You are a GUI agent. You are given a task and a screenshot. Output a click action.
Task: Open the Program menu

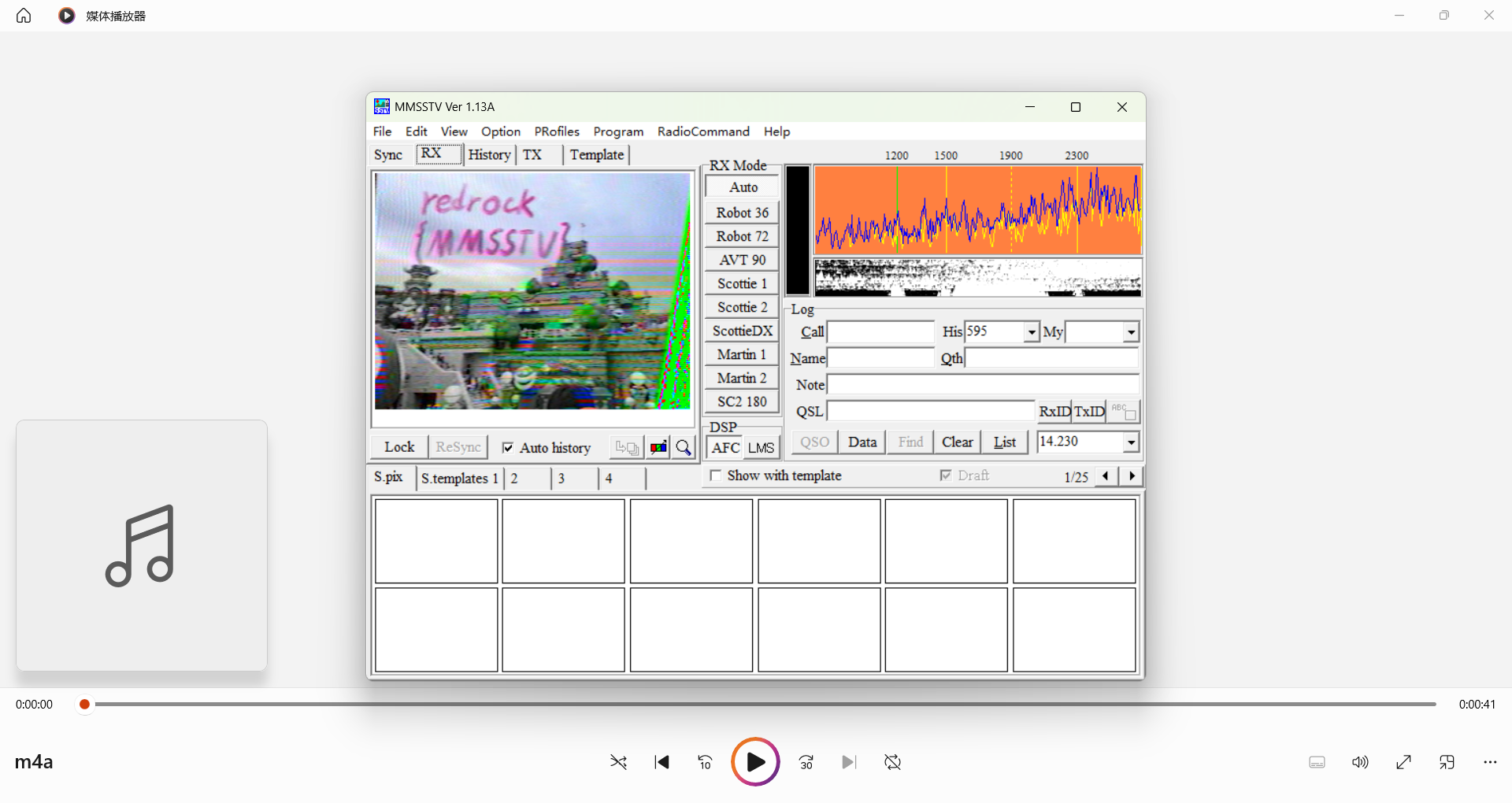618,131
